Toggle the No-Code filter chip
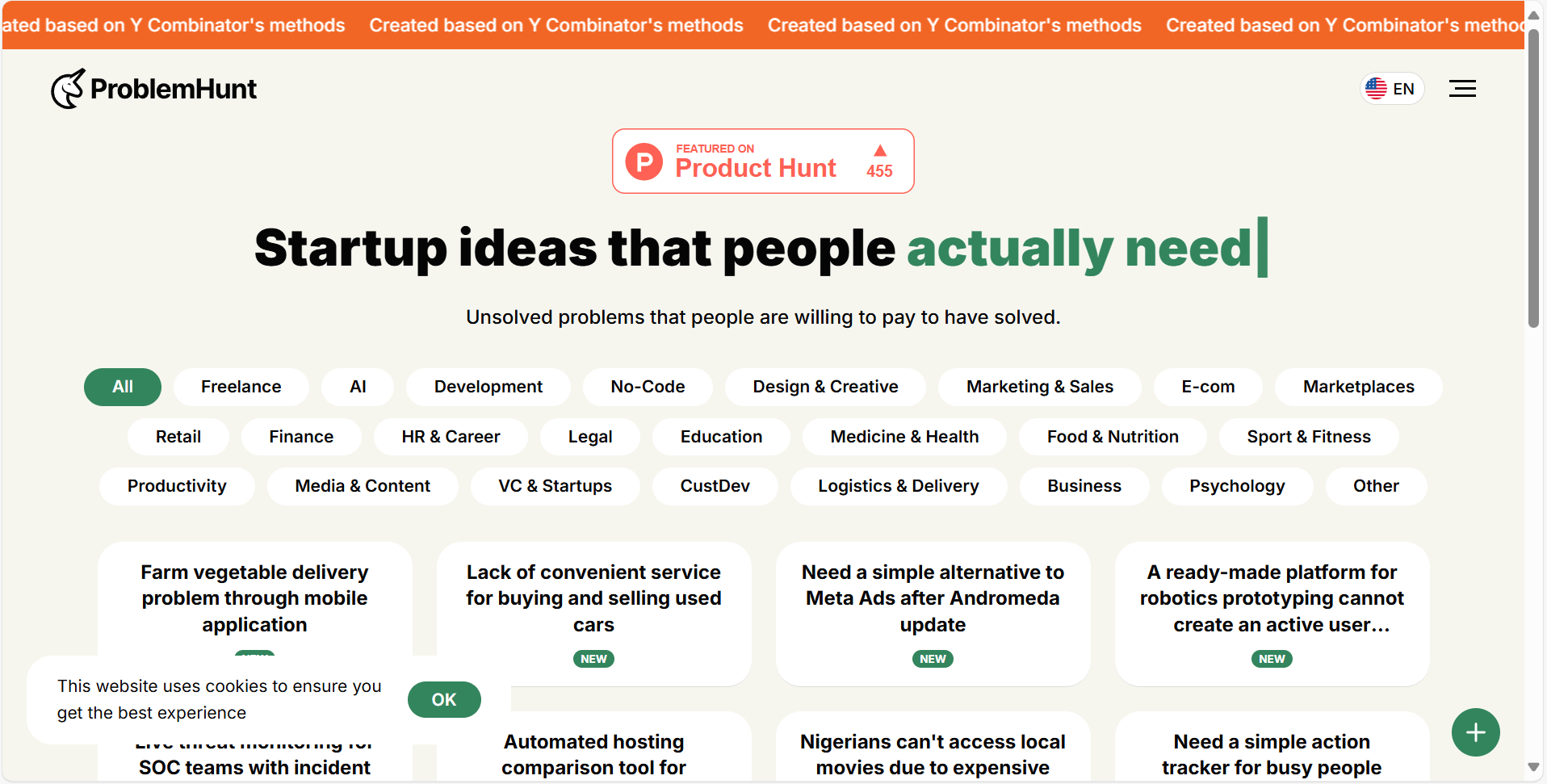This screenshot has width=1547, height=784. pyautogui.click(x=648, y=387)
